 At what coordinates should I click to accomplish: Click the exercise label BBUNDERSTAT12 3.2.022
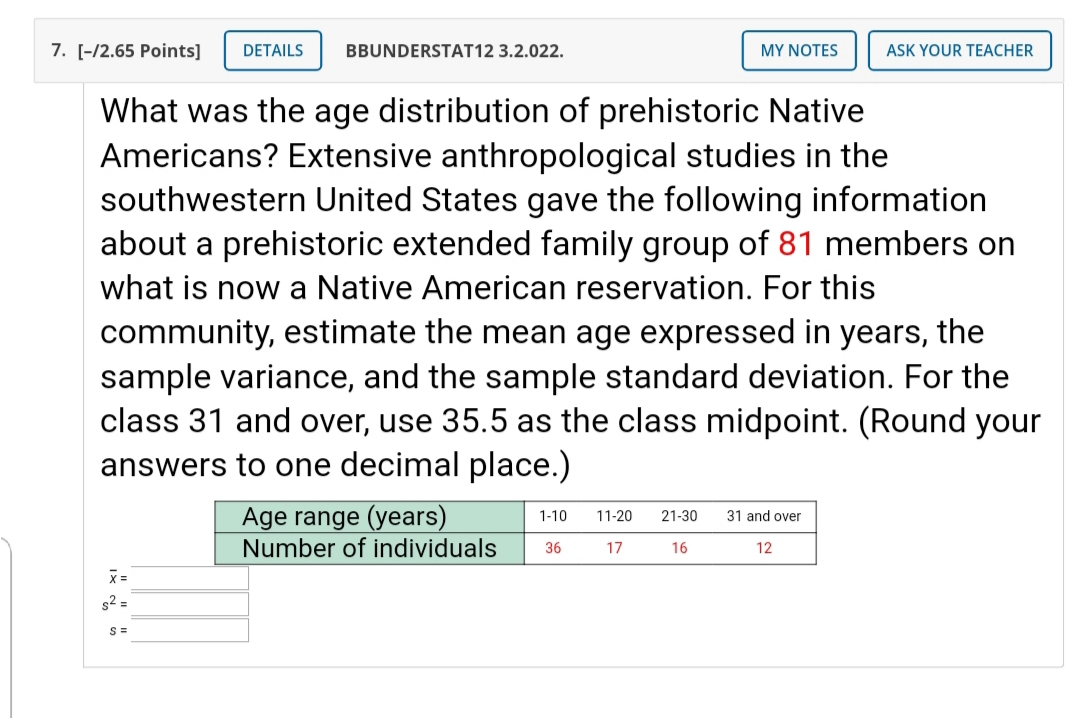coord(454,51)
